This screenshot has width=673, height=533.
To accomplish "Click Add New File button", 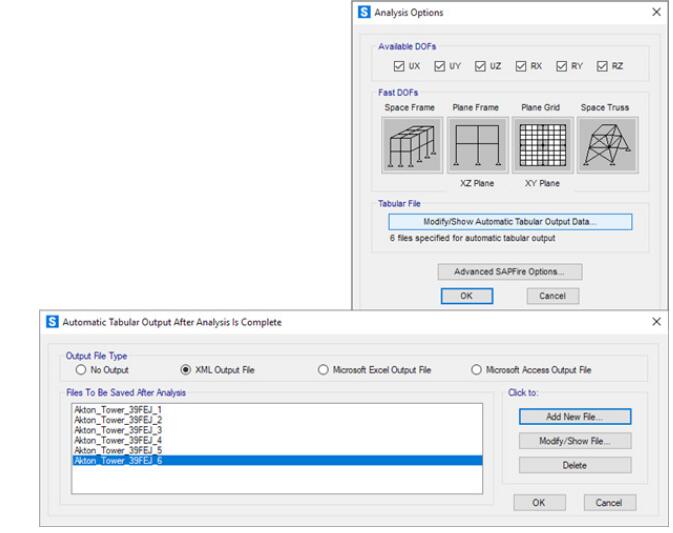I will point(575,417).
